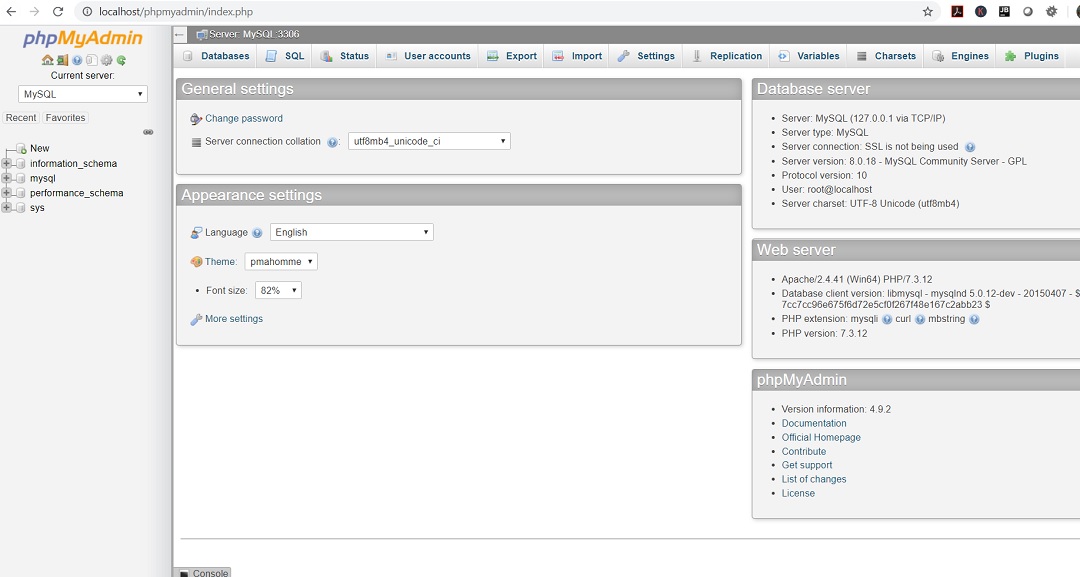Reload navigation panel green refresh icon
Viewport: 1080px width, 577px height.
pos(121,60)
